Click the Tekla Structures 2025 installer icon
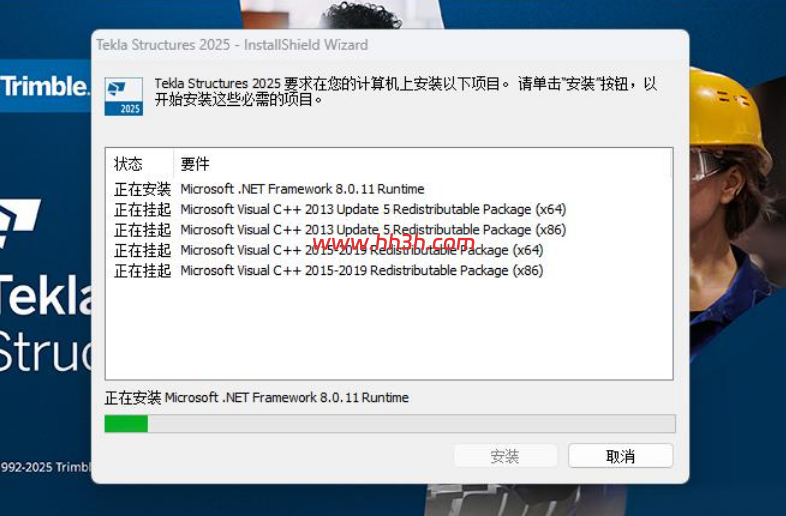786x516 pixels. click(x=123, y=96)
